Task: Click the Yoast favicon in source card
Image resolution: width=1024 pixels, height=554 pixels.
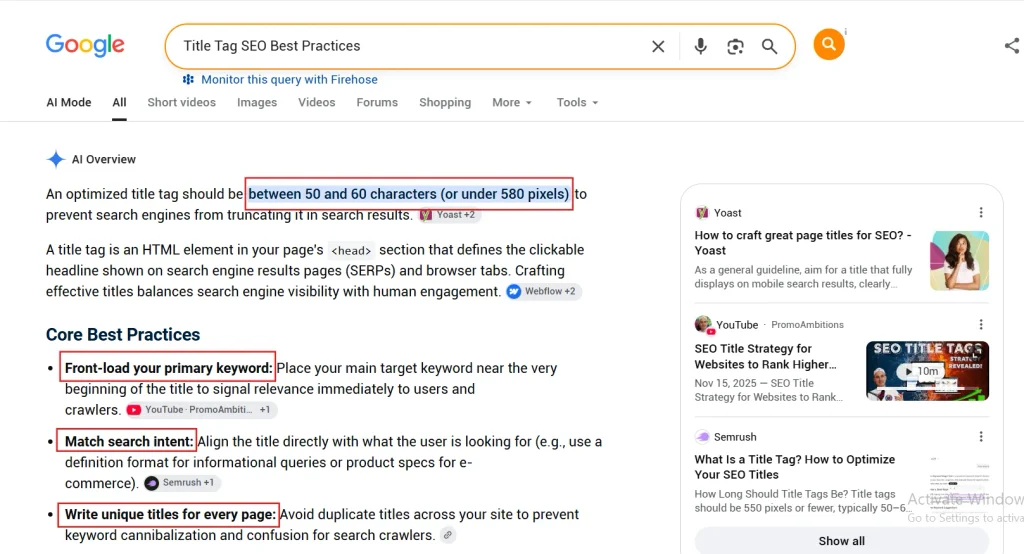Action: click(702, 212)
